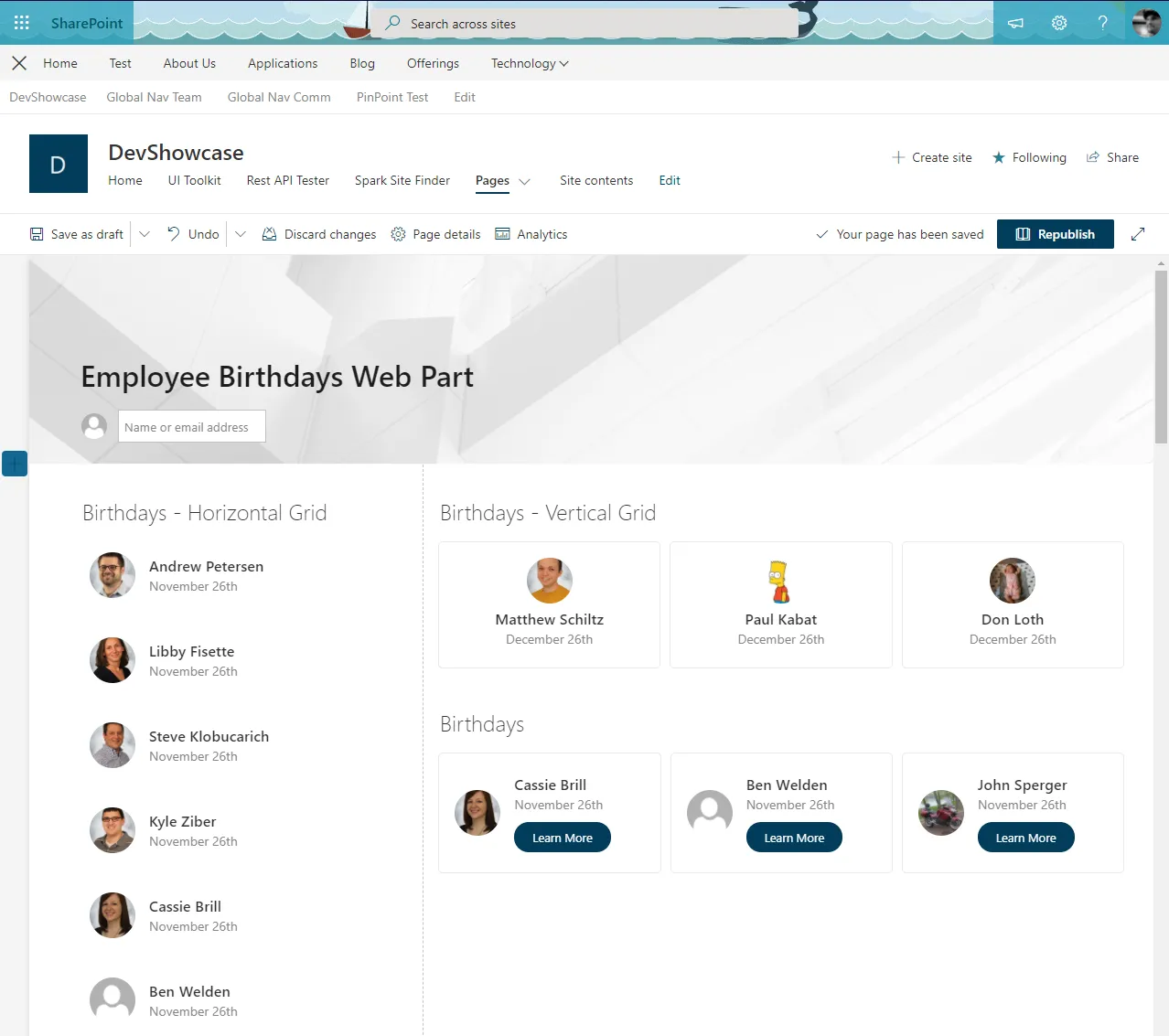Expand the Pages chevron in site nav
The height and width of the screenshot is (1036, 1169).
(525, 181)
